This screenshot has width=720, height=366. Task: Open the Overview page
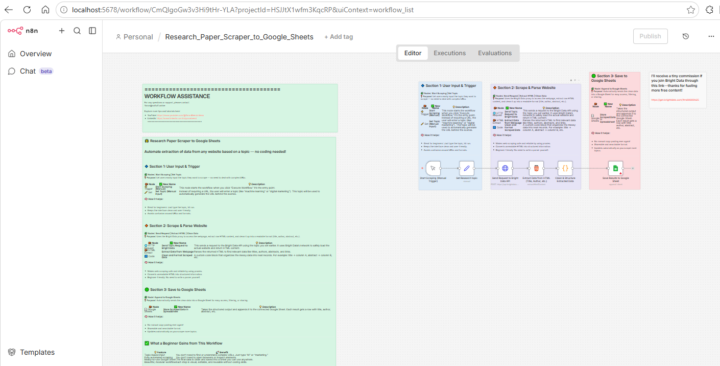coord(30,54)
